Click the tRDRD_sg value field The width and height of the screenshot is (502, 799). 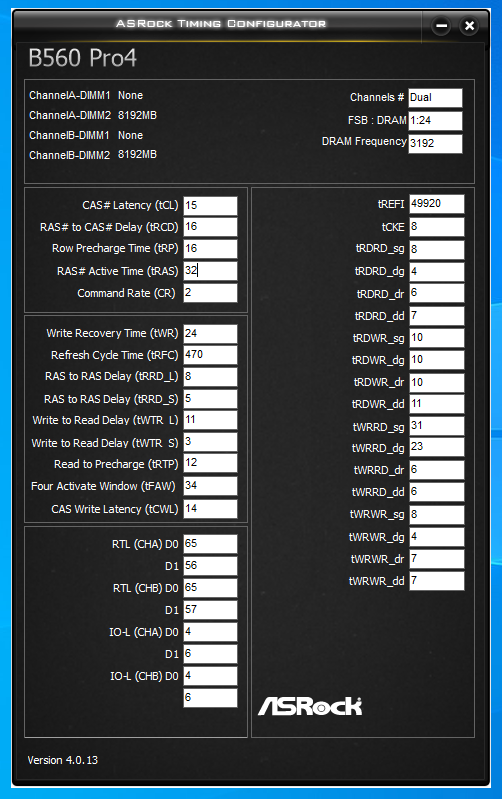[437, 249]
